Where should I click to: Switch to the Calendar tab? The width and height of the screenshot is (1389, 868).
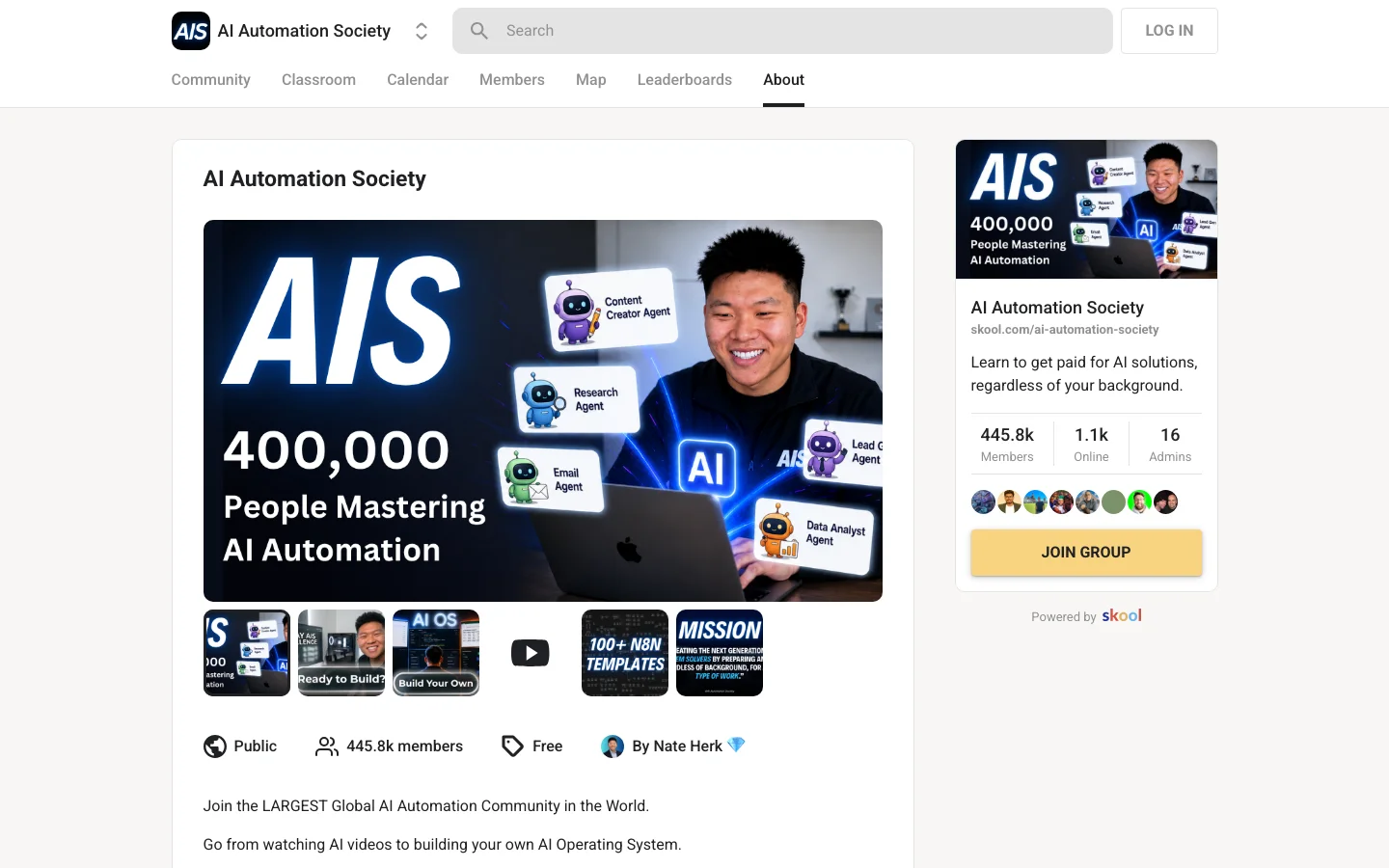click(418, 80)
